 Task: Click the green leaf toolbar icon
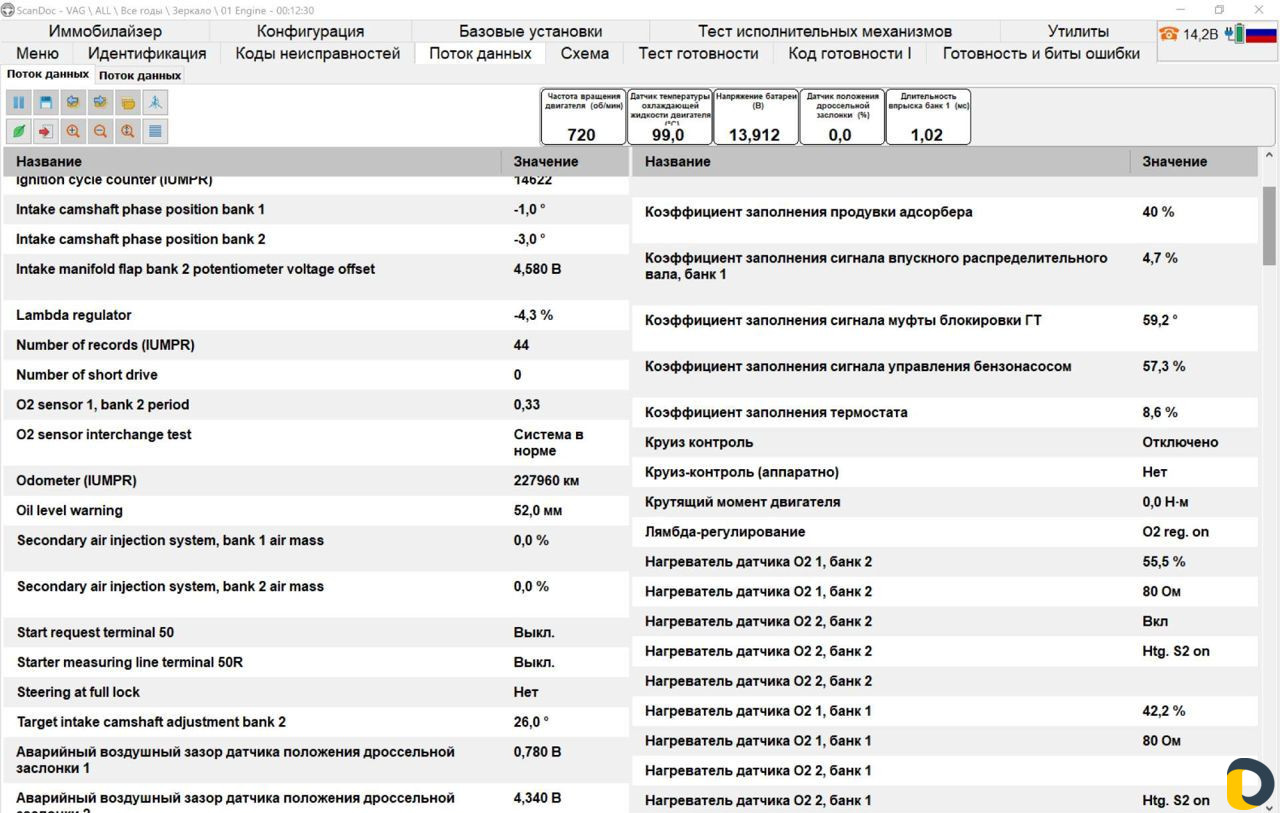(18, 131)
